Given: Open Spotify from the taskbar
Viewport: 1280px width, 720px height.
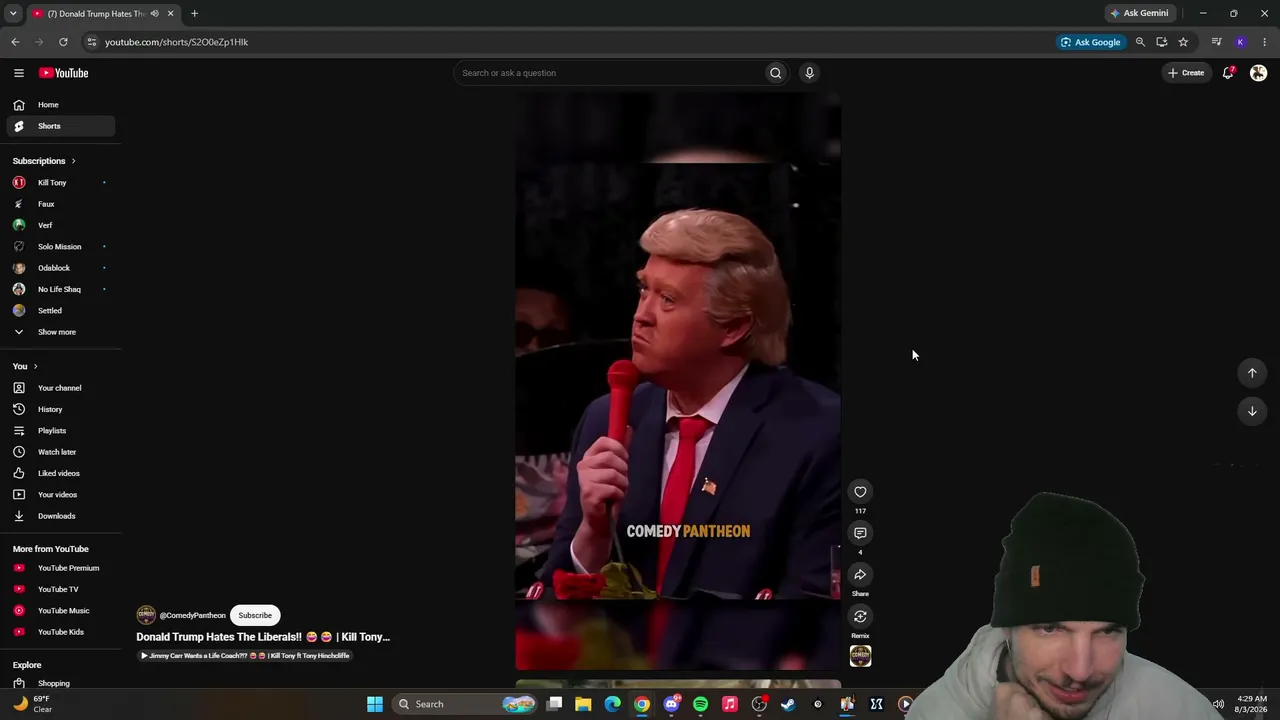Looking at the screenshot, I should pos(700,704).
